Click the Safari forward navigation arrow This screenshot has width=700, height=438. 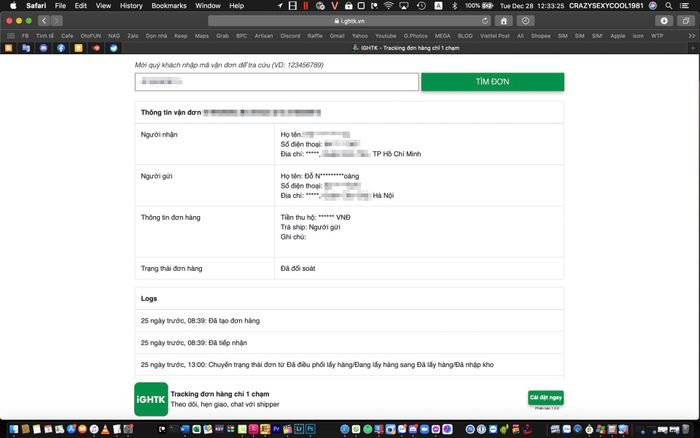[x=57, y=20]
